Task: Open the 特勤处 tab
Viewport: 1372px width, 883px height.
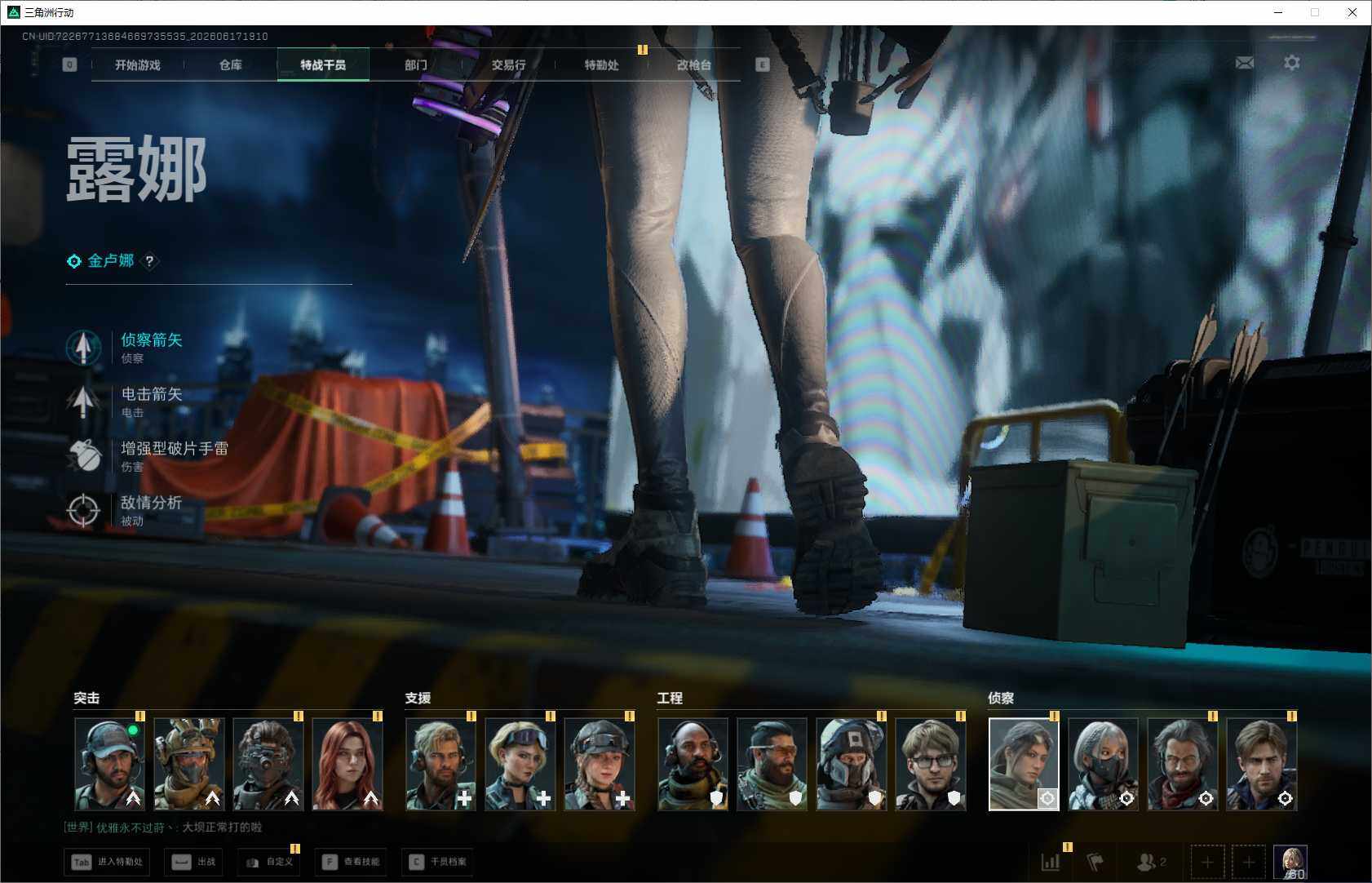Action: coord(601,64)
